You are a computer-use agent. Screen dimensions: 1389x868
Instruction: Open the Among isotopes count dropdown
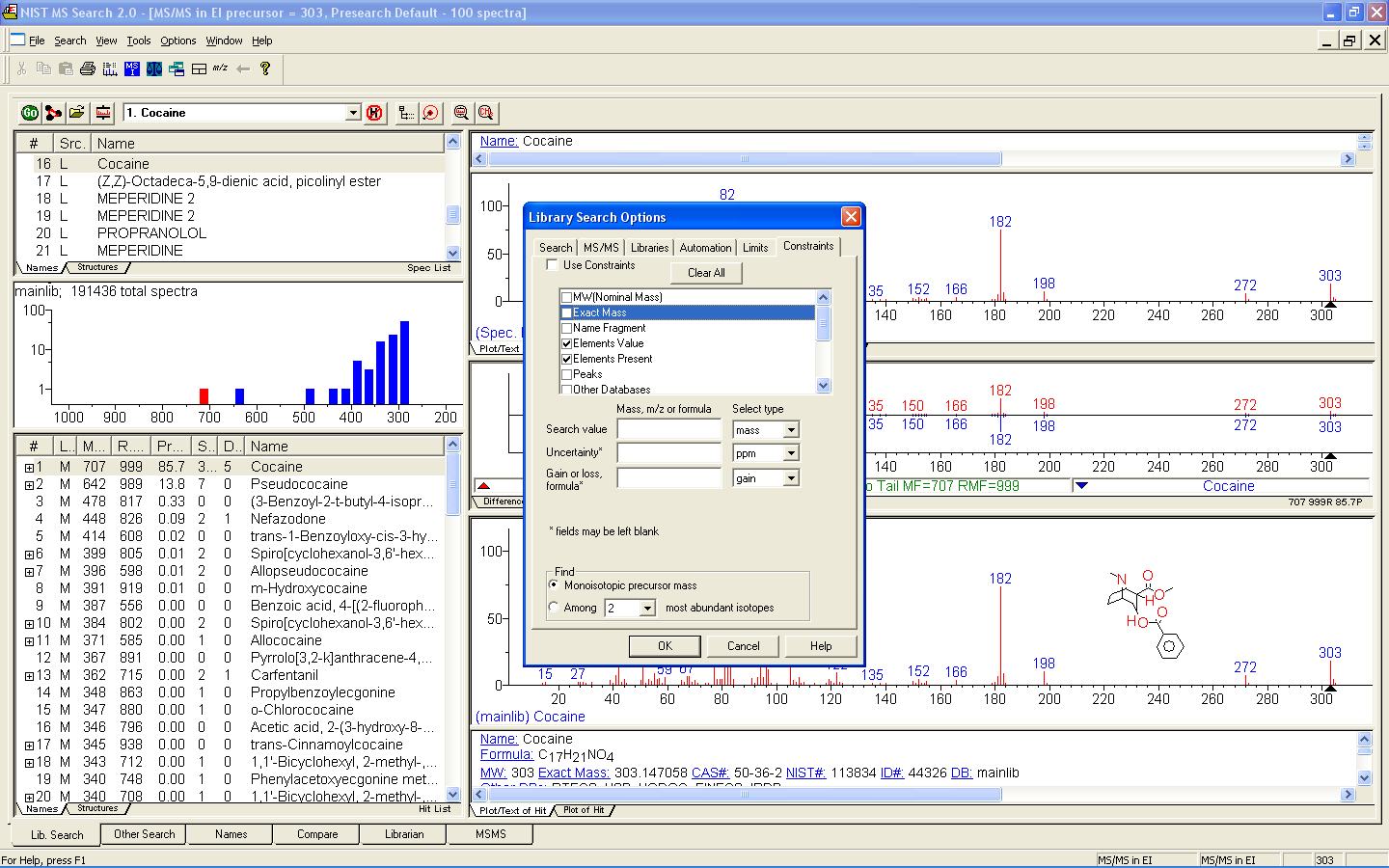click(647, 608)
